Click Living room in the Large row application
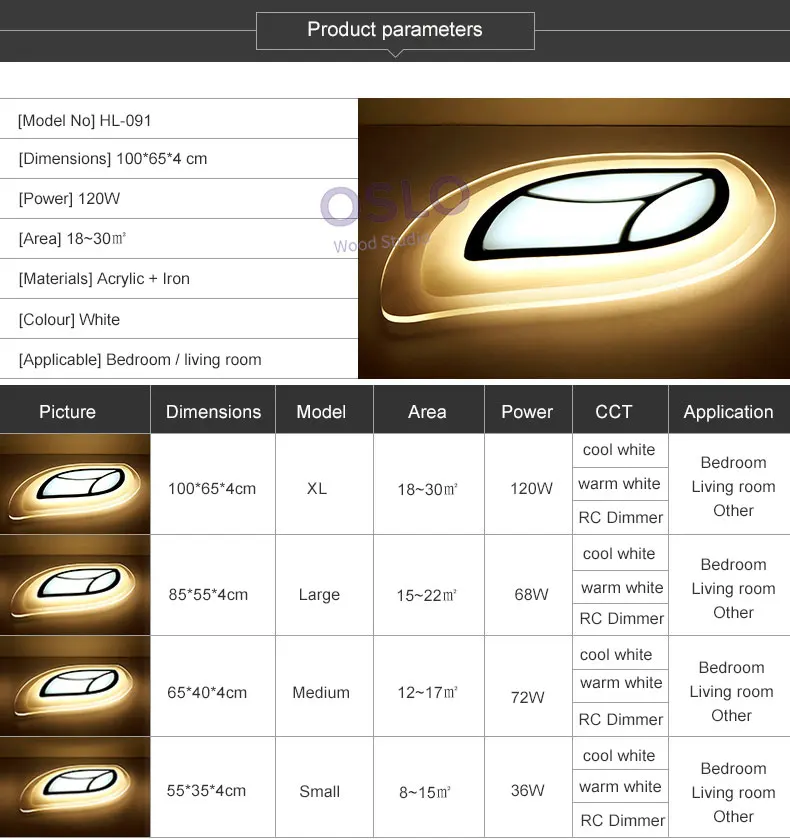The height and width of the screenshot is (839, 790). [733, 589]
